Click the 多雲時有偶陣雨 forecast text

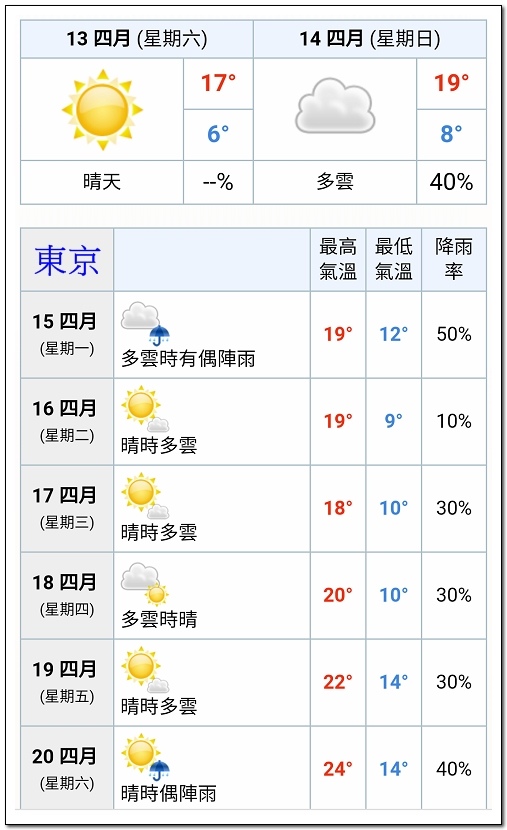(188, 359)
